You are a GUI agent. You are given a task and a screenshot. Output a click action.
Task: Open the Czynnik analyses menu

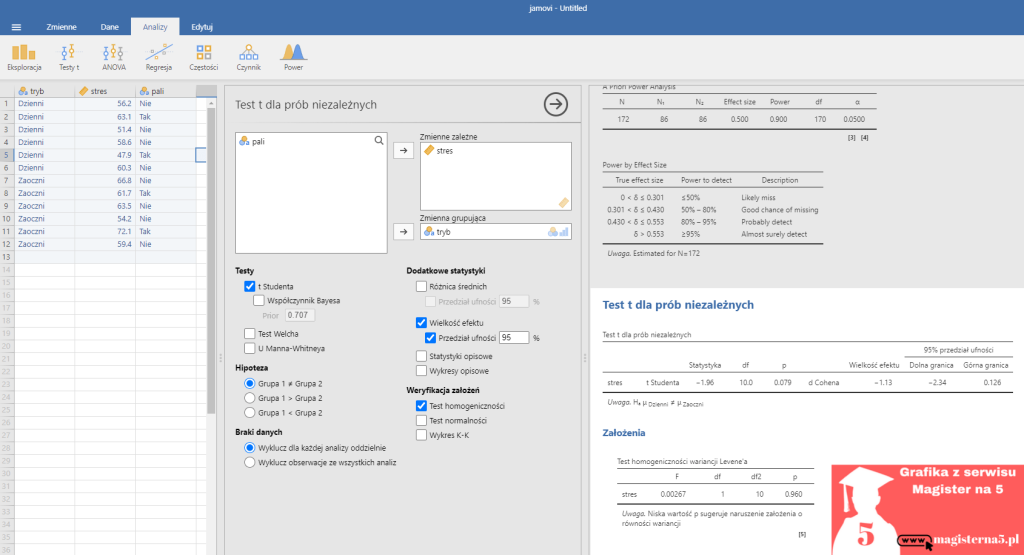point(248,56)
